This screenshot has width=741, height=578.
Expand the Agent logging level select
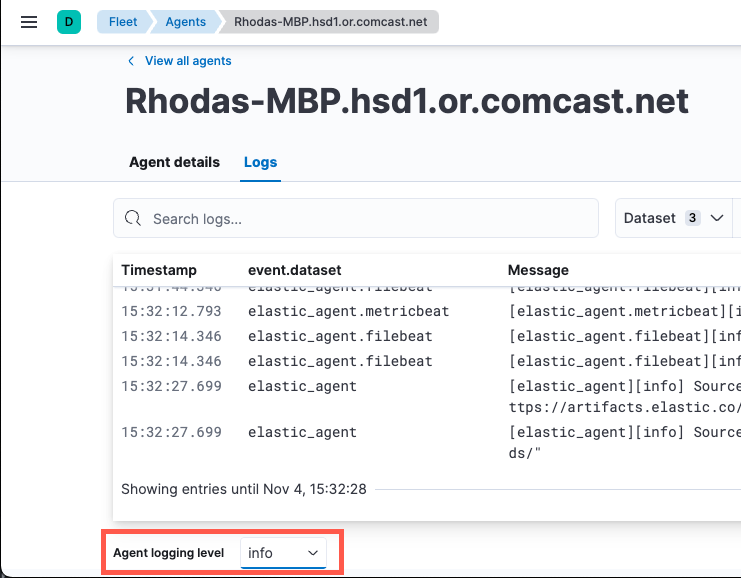(284, 552)
